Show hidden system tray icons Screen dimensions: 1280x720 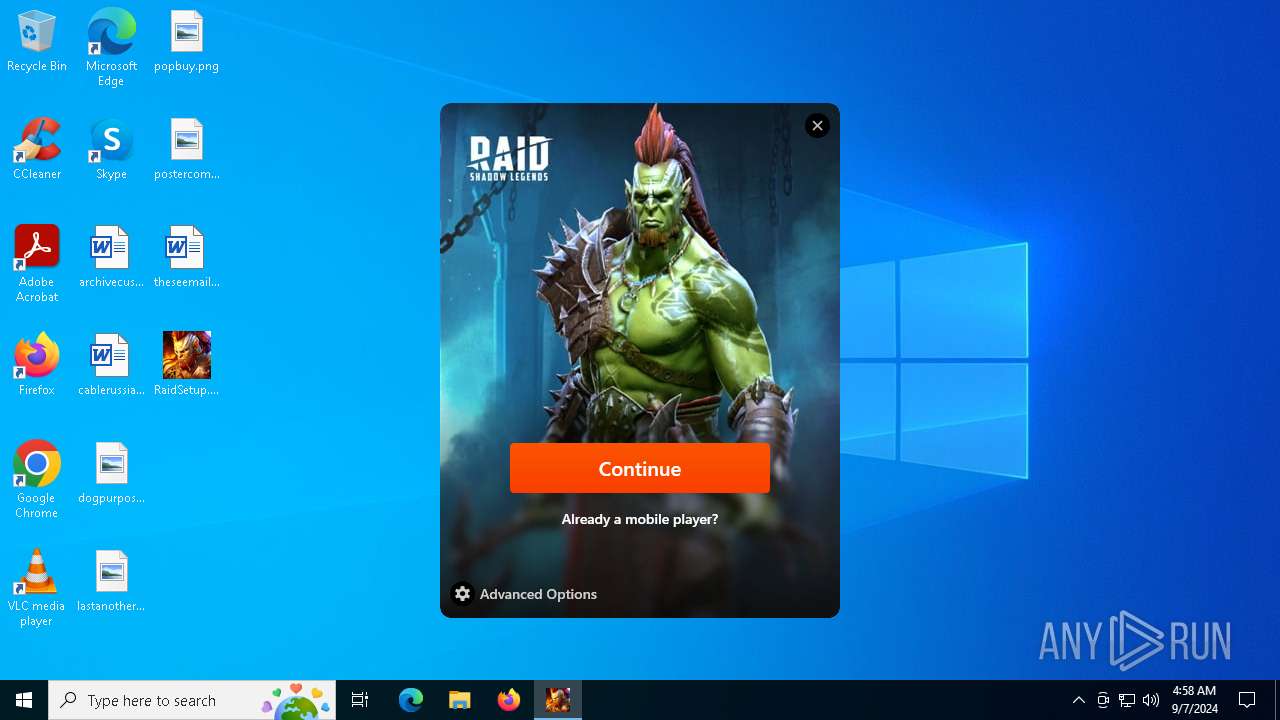(x=1079, y=700)
